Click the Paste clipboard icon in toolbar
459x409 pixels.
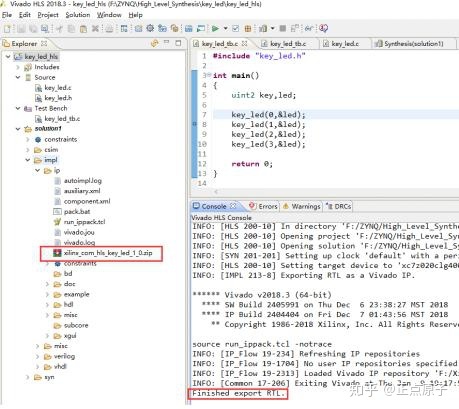pos(83,29)
